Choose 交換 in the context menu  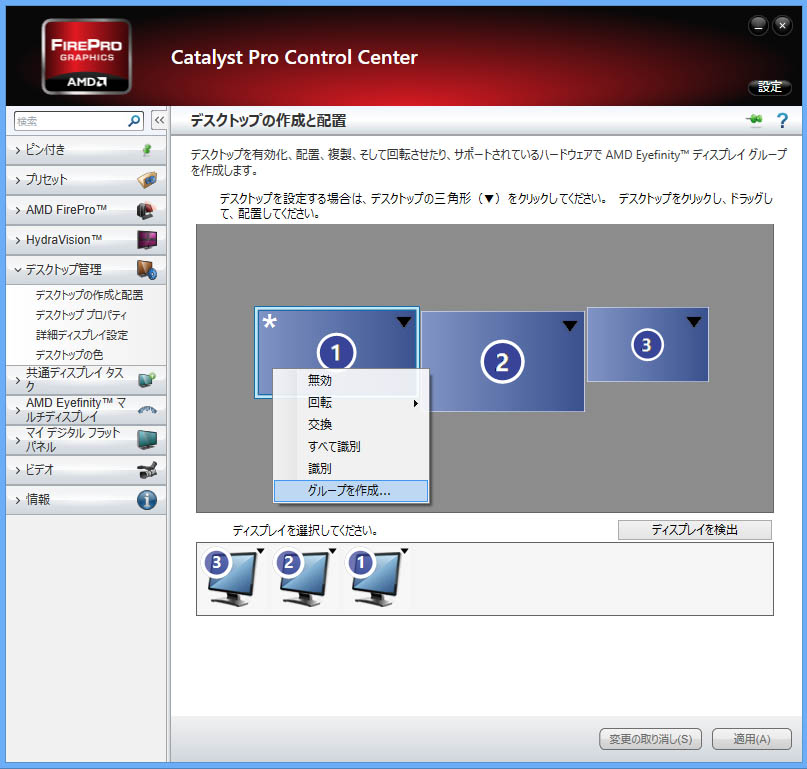click(x=351, y=425)
